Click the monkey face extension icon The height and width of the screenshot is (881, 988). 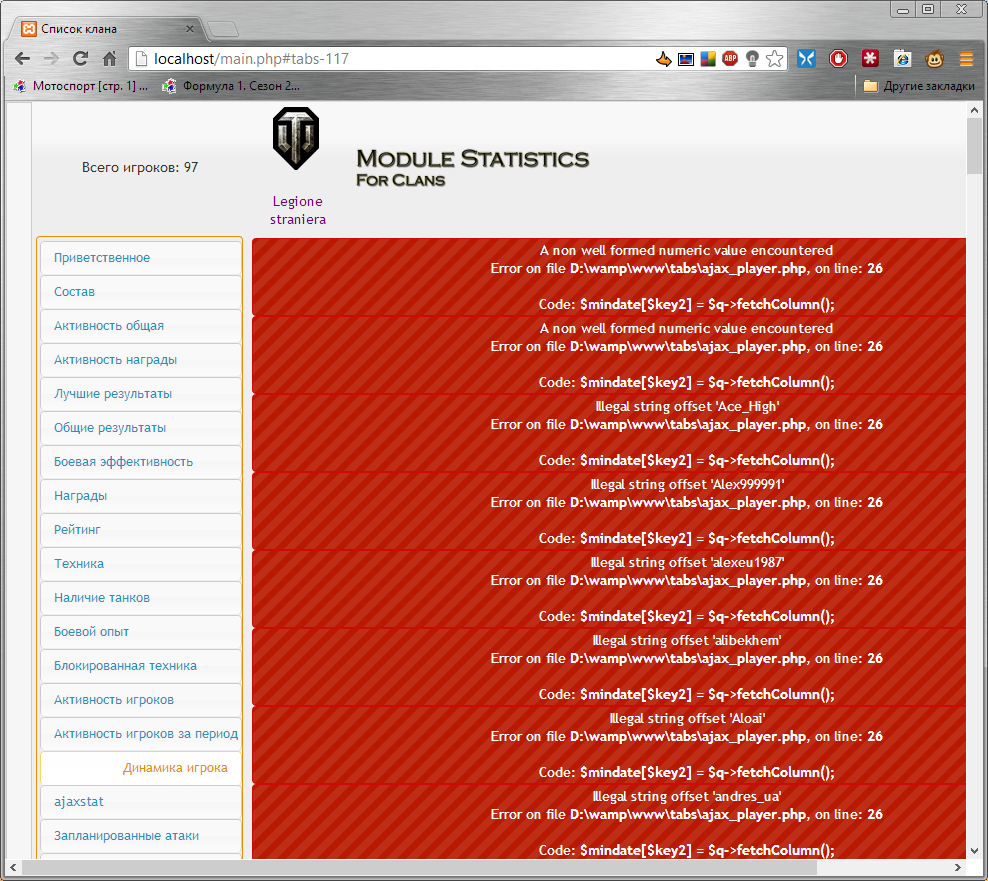pyautogui.click(x=935, y=59)
